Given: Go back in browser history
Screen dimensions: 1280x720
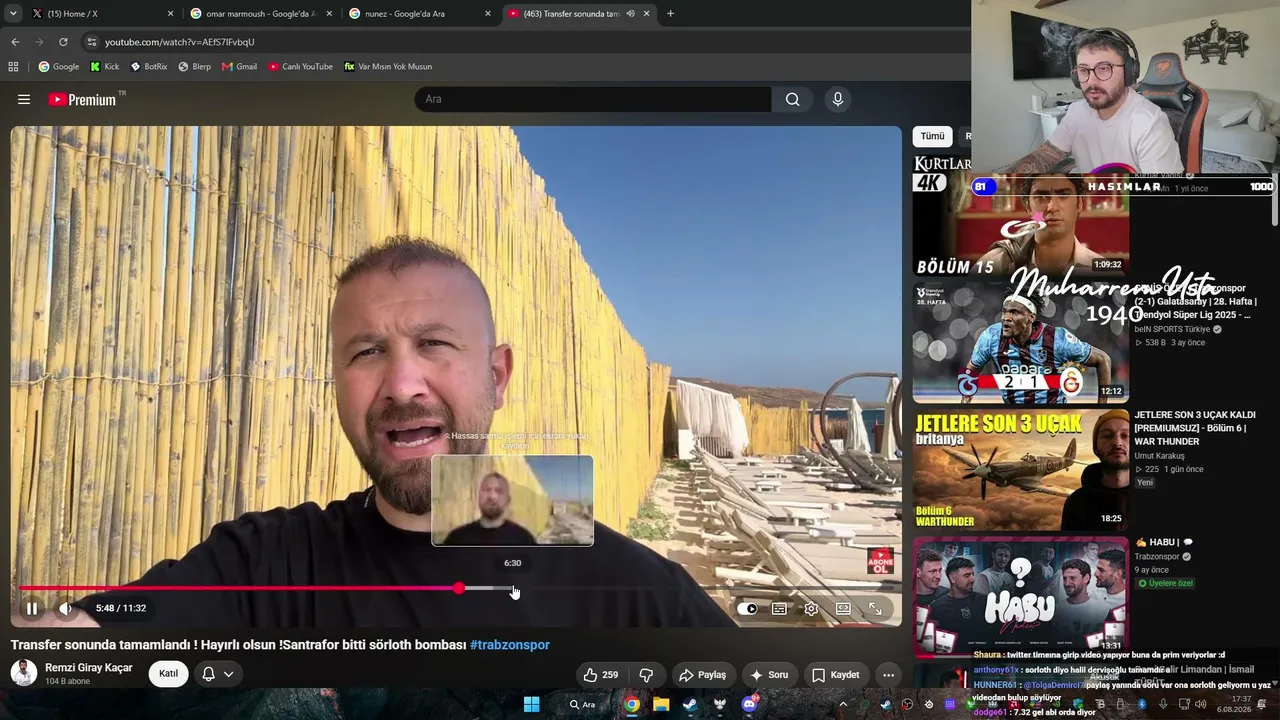Looking at the screenshot, I should (x=15, y=42).
